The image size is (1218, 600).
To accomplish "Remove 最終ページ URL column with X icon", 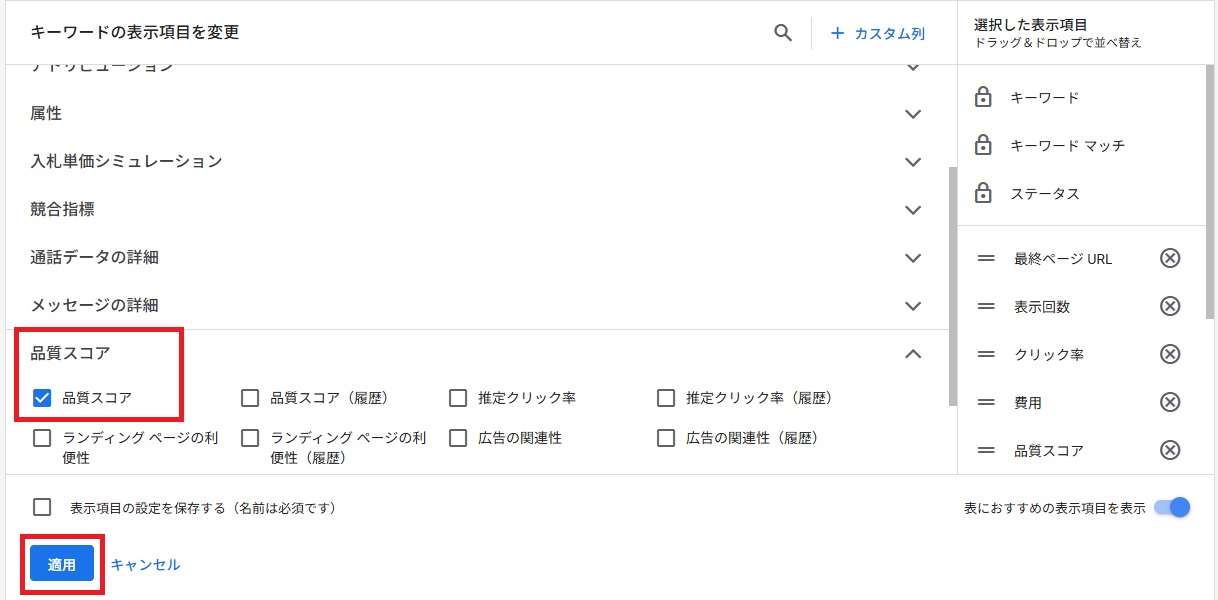I will tap(1170, 258).
